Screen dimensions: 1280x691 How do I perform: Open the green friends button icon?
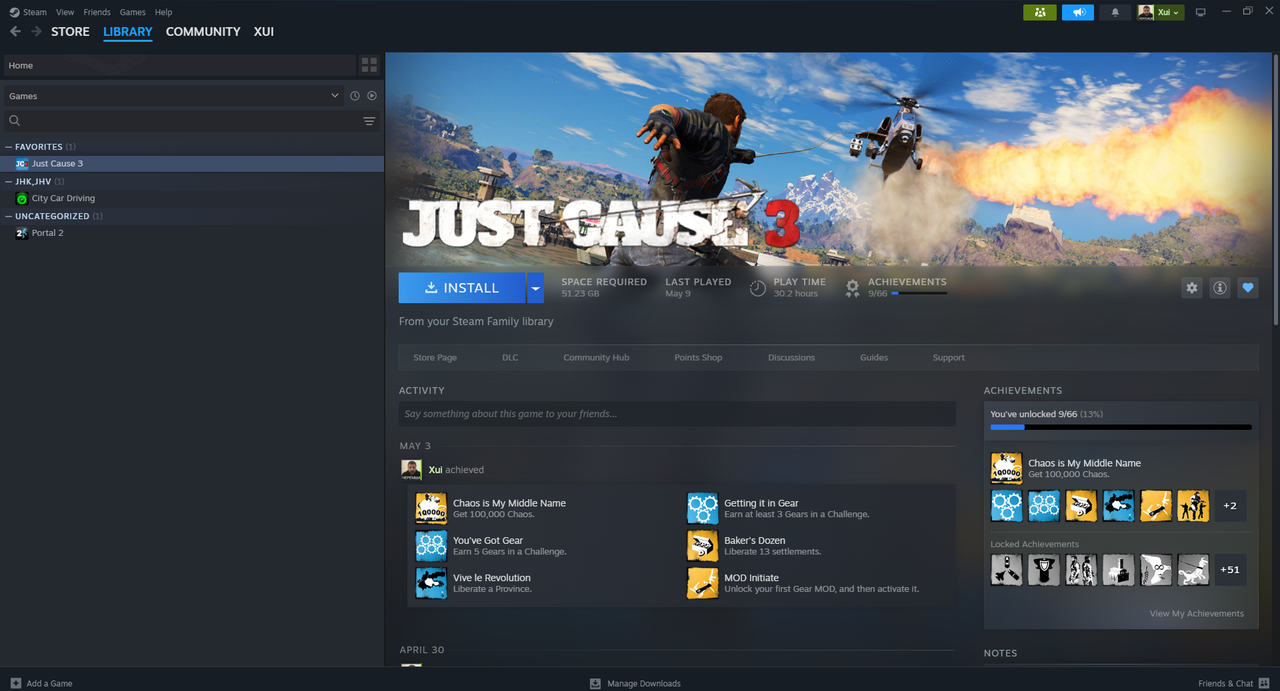[x=1040, y=12]
